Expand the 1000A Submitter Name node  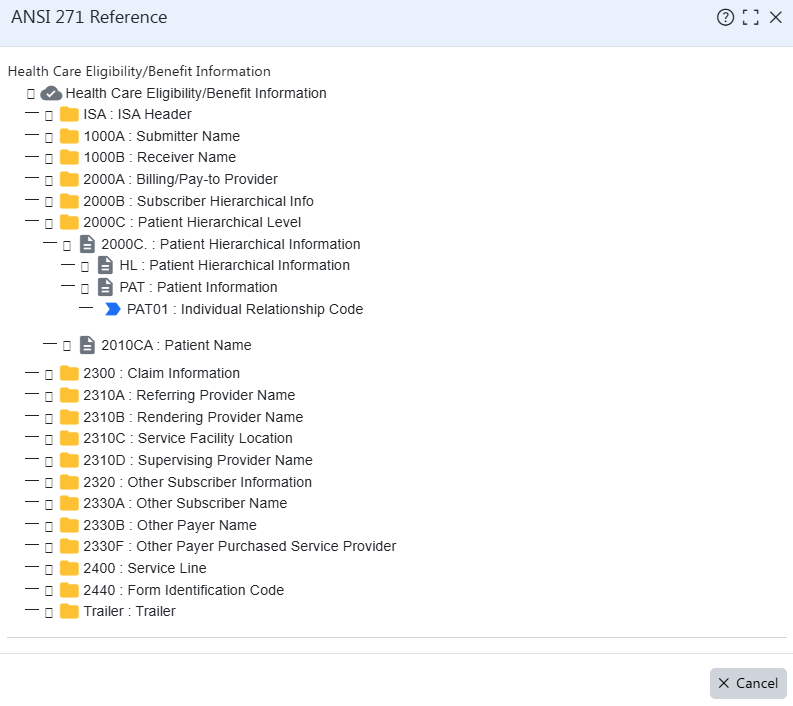coord(49,138)
